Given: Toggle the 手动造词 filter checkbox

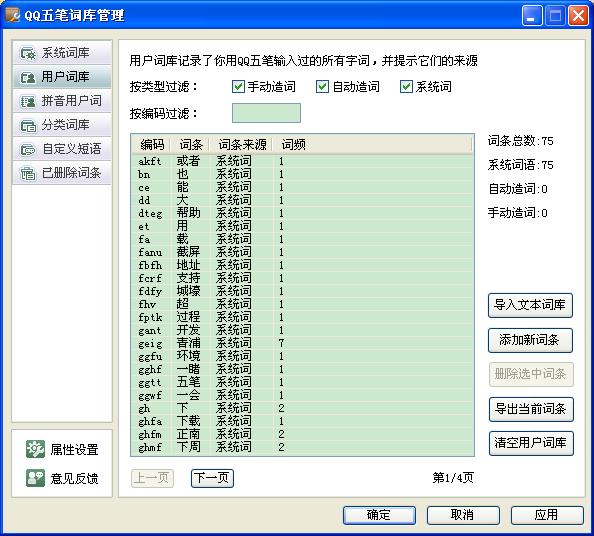Looking at the screenshot, I should [238, 87].
